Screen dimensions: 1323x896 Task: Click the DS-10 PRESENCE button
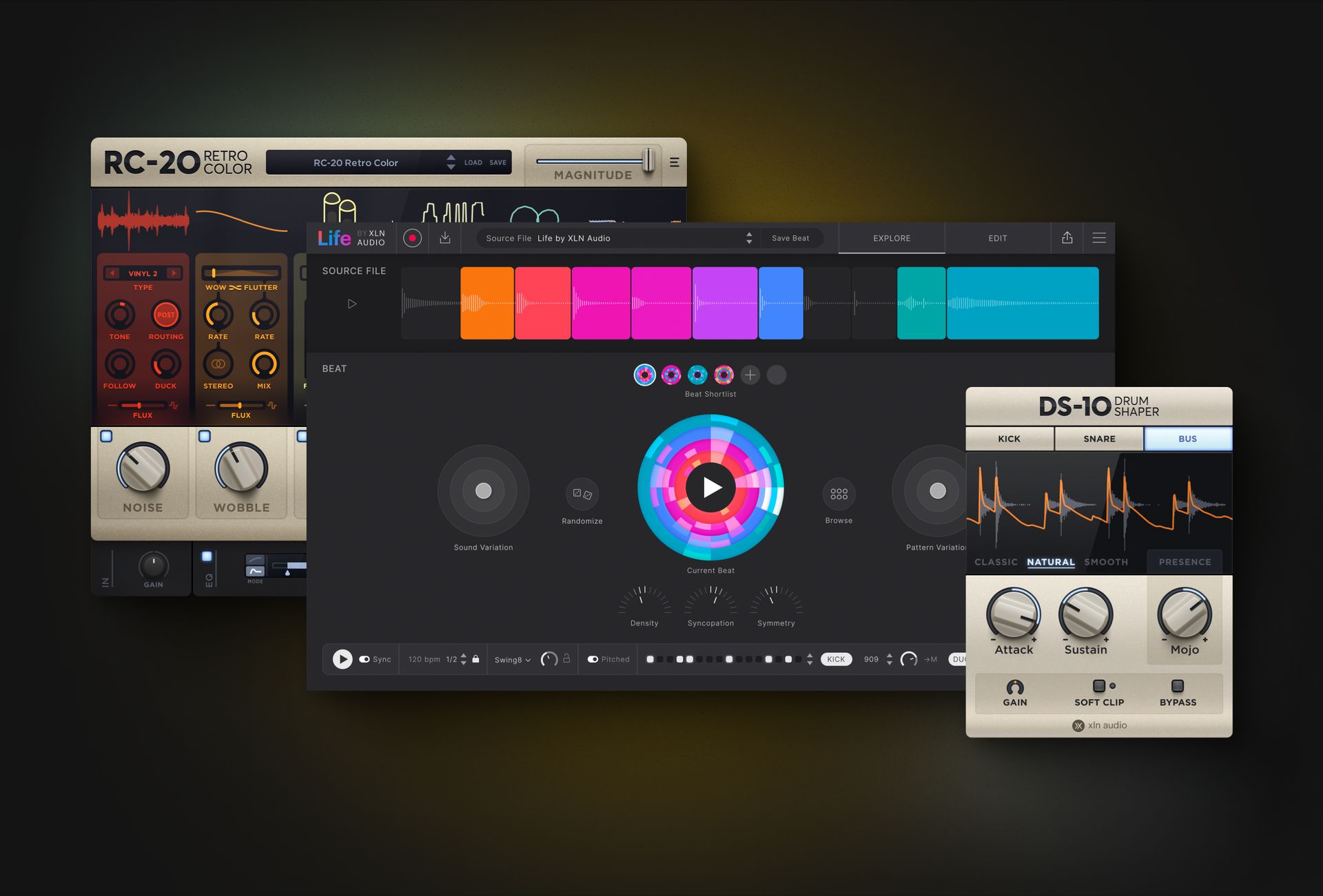coord(1184,562)
